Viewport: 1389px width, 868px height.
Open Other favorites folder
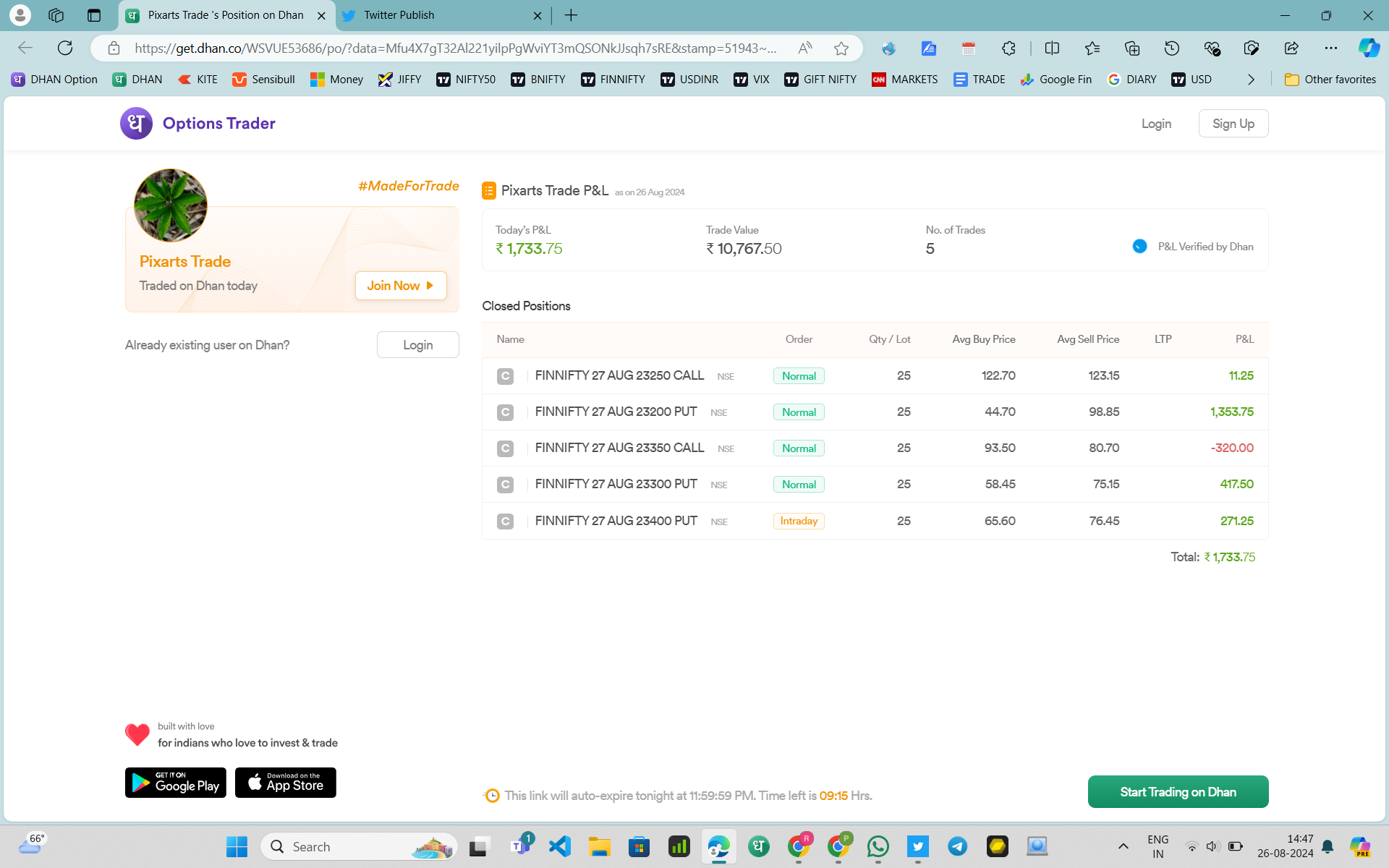(x=1330, y=80)
